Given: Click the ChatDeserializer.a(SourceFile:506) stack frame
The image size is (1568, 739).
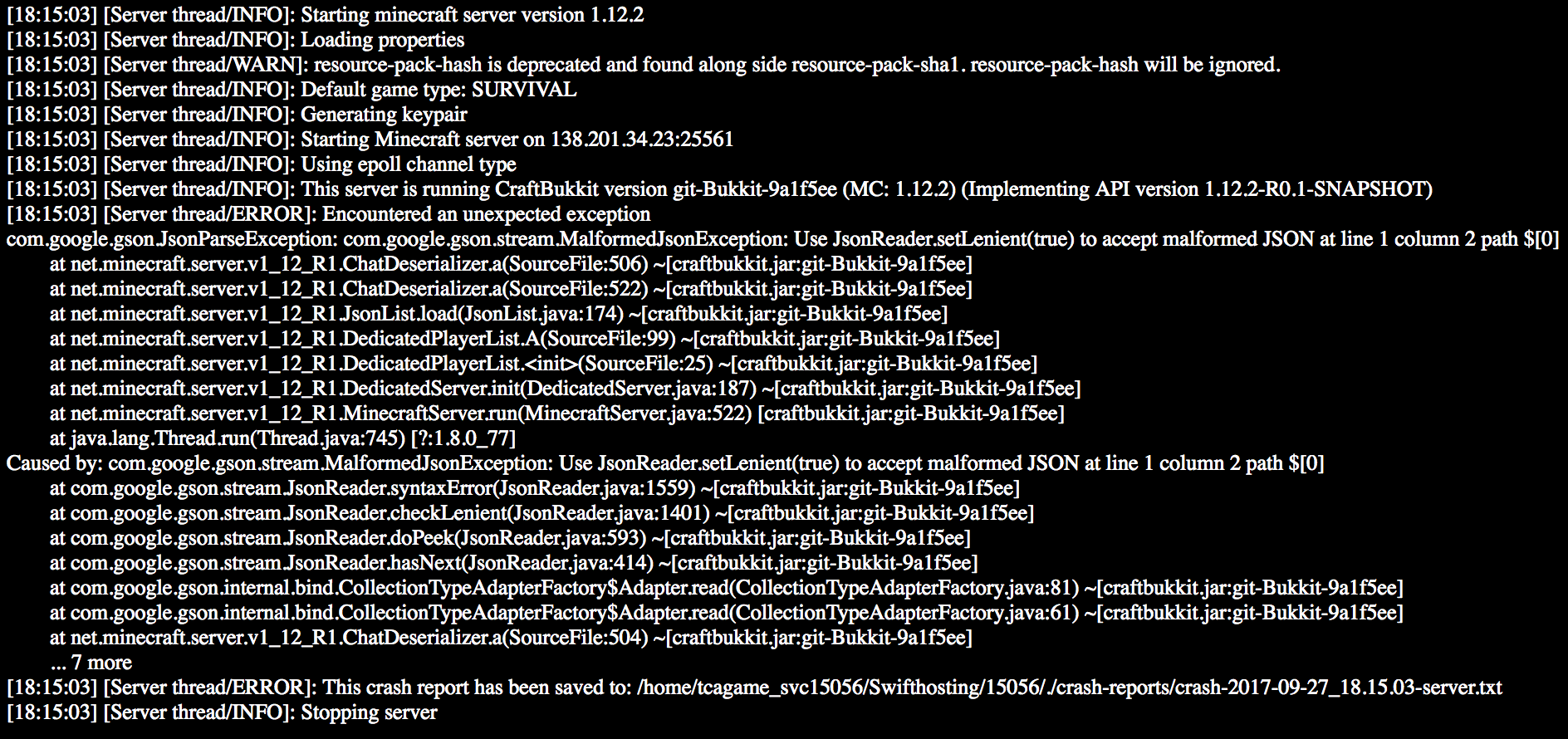Looking at the screenshot, I should pyautogui.click(x=511, y=264).
